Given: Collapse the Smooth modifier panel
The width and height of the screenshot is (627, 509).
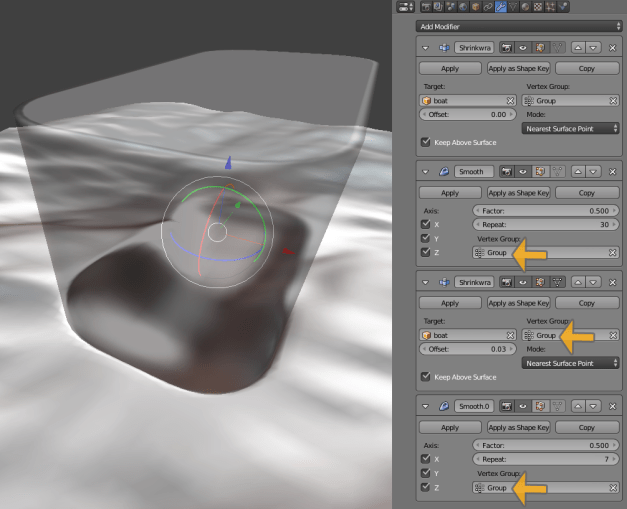Looking at the screenshot, I should [x=424, y=172].
